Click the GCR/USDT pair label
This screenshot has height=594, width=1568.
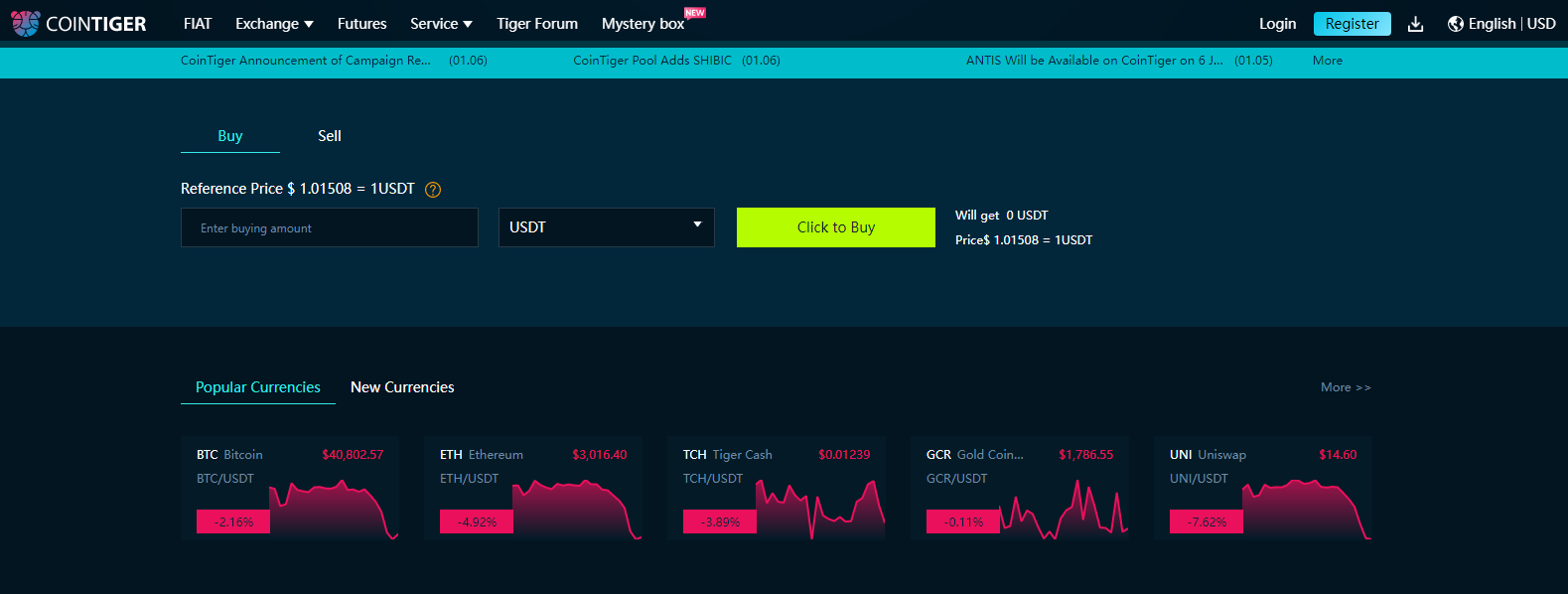click(957, 479)
